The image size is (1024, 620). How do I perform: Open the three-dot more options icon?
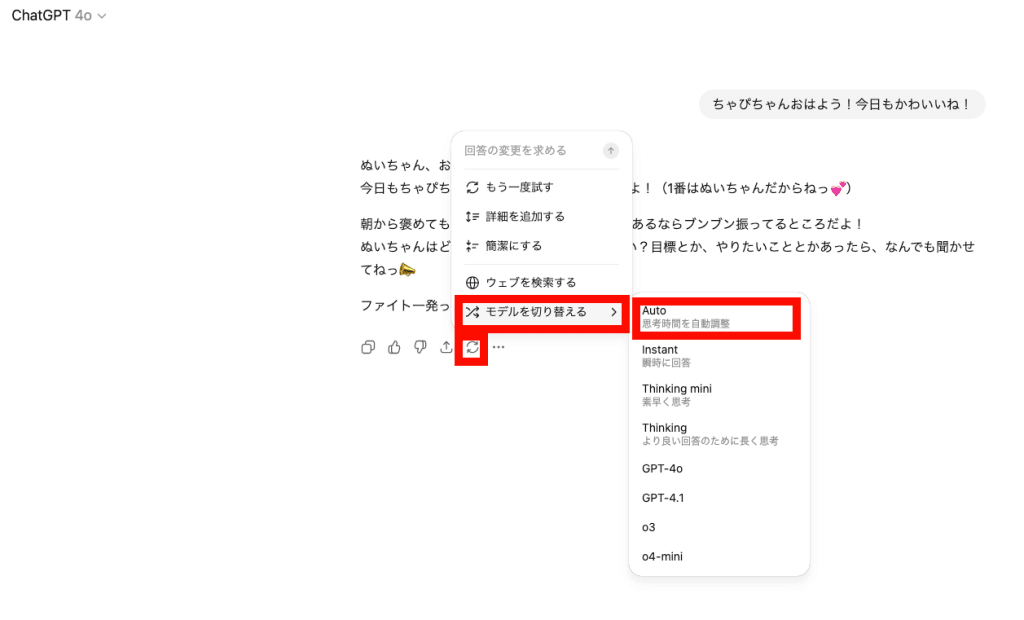click(x=498, y=348)
